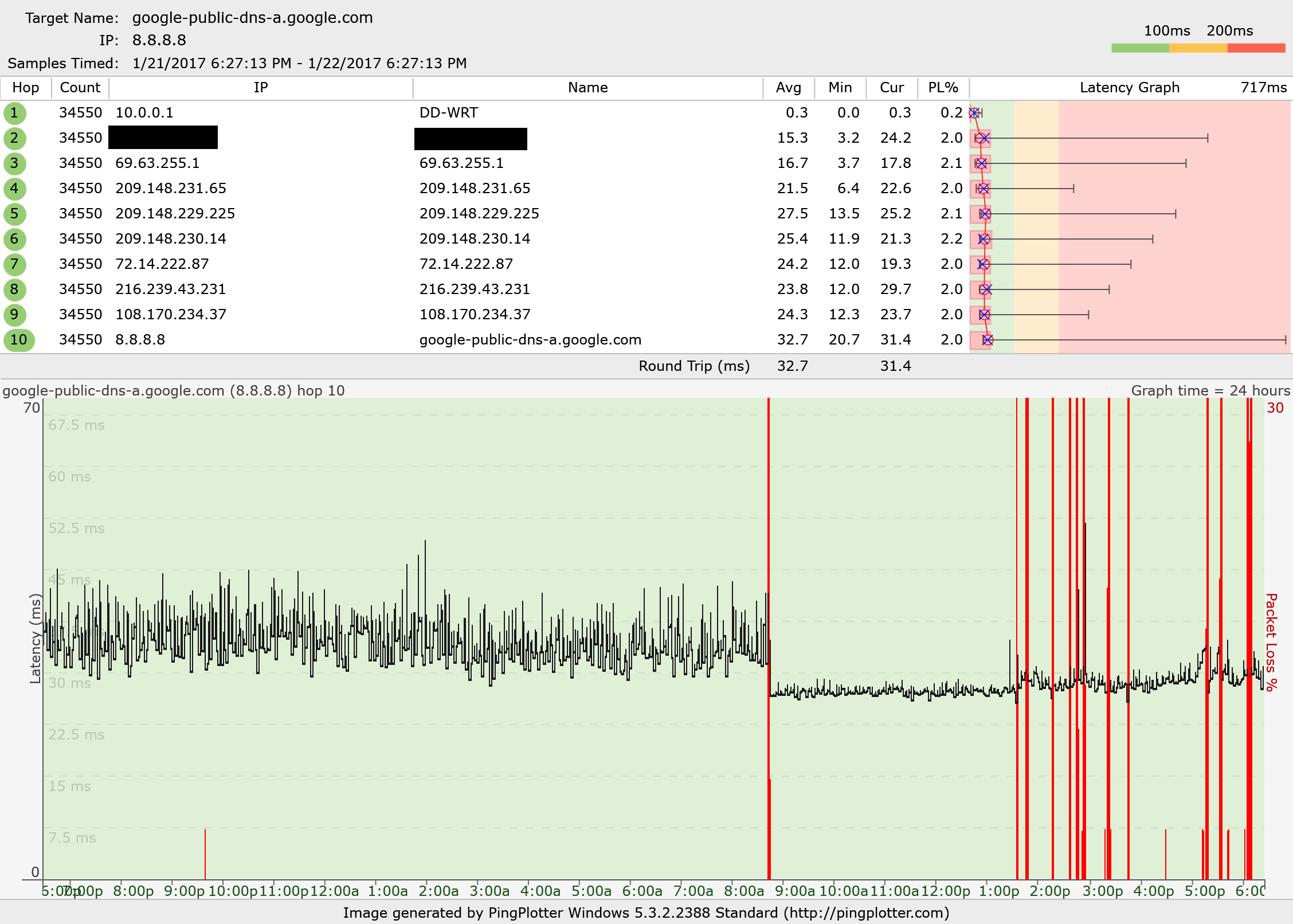1293x924 pixels.
Task: Click the green 100ms legend color bar
Action: click(1140, 48)
